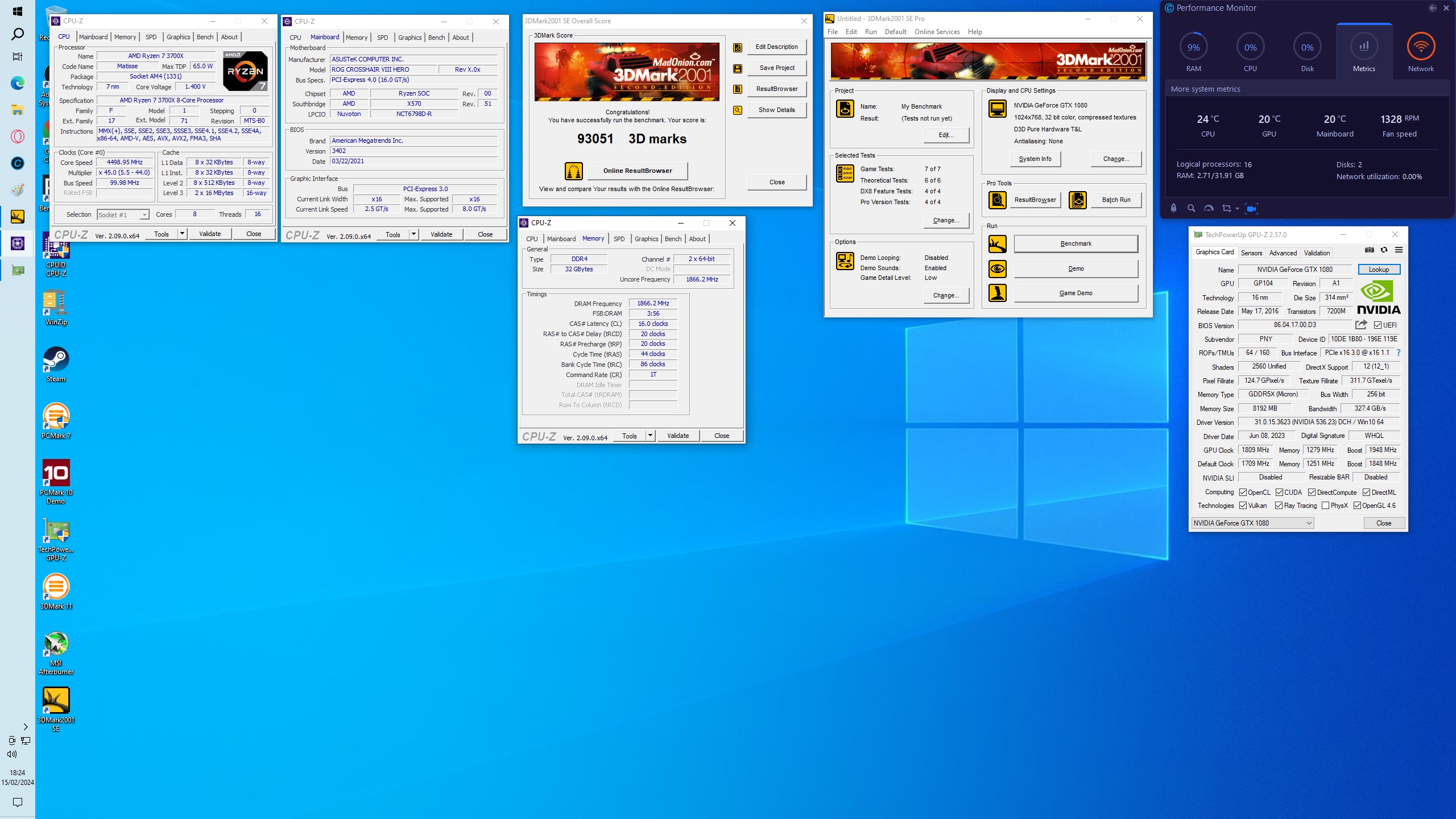
Task: Click the Lookup button in GPU-Z
Action: click(x=1379, y=270)
